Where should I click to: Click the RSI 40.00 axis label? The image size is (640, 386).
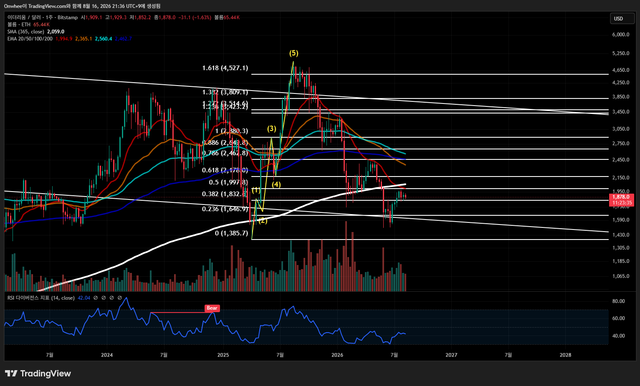[x=619, y=336]
